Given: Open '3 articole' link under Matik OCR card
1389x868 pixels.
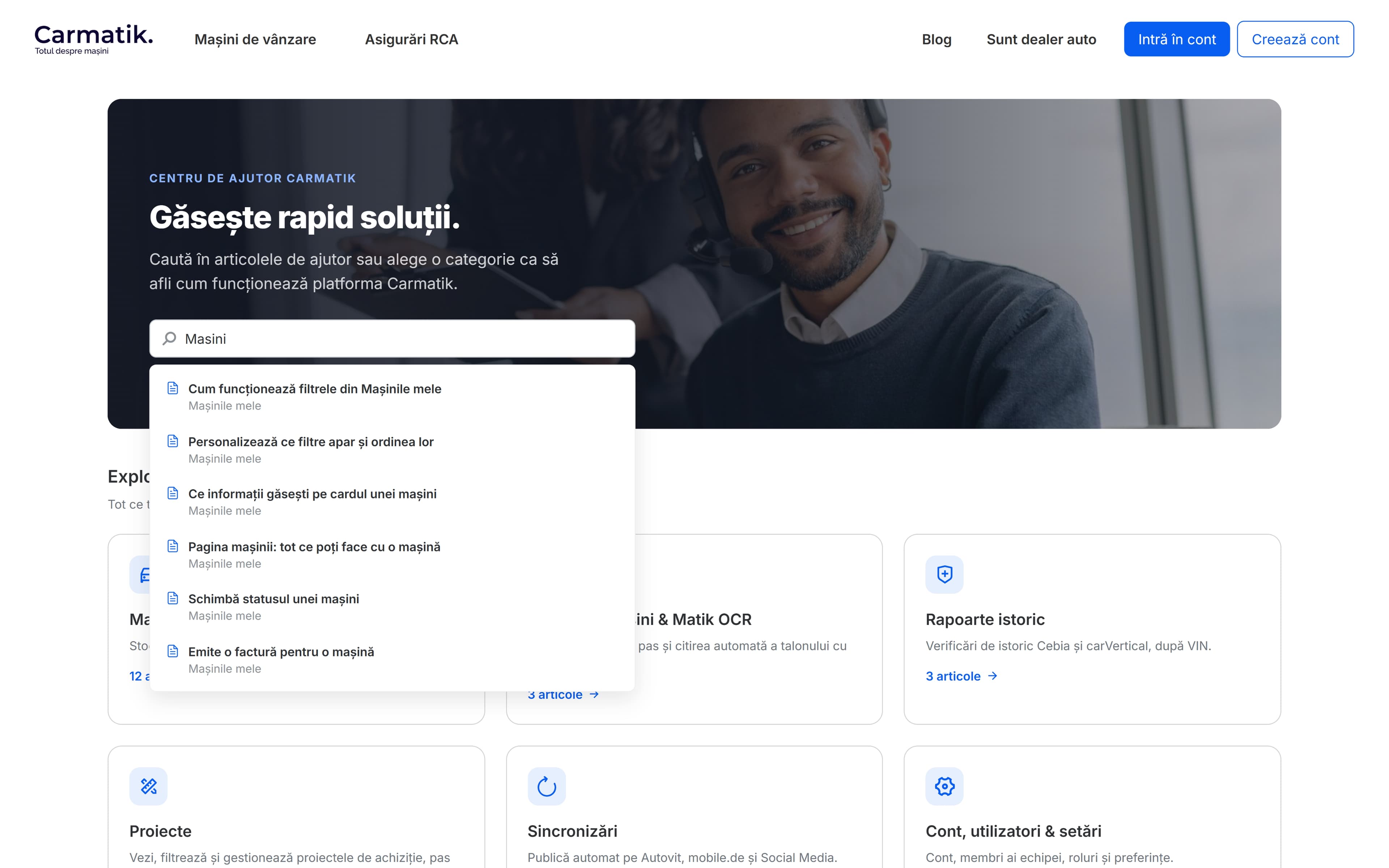Looking at the screenshot, I should (563, 695).
